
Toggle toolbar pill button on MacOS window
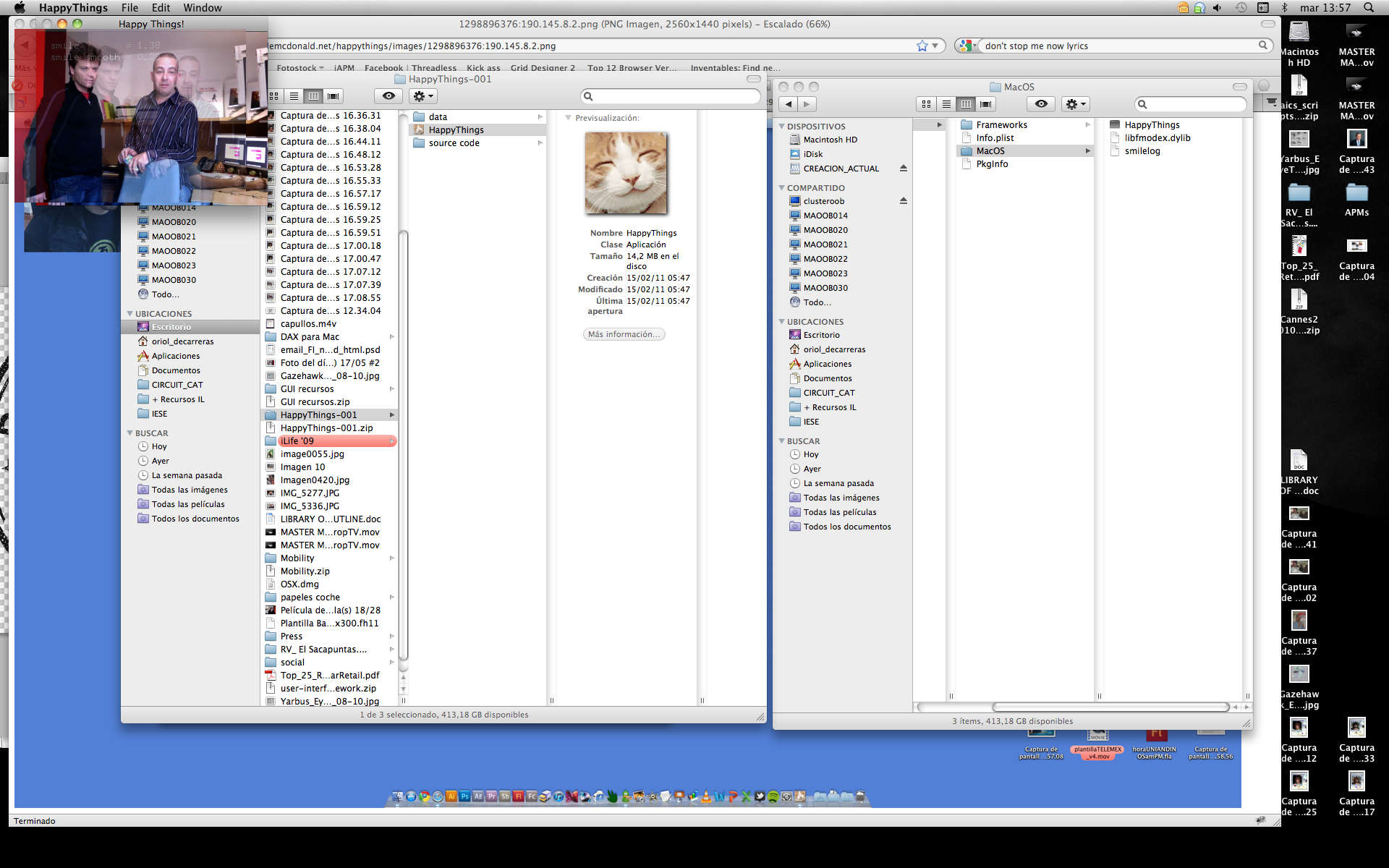[x=1240, y=87]
